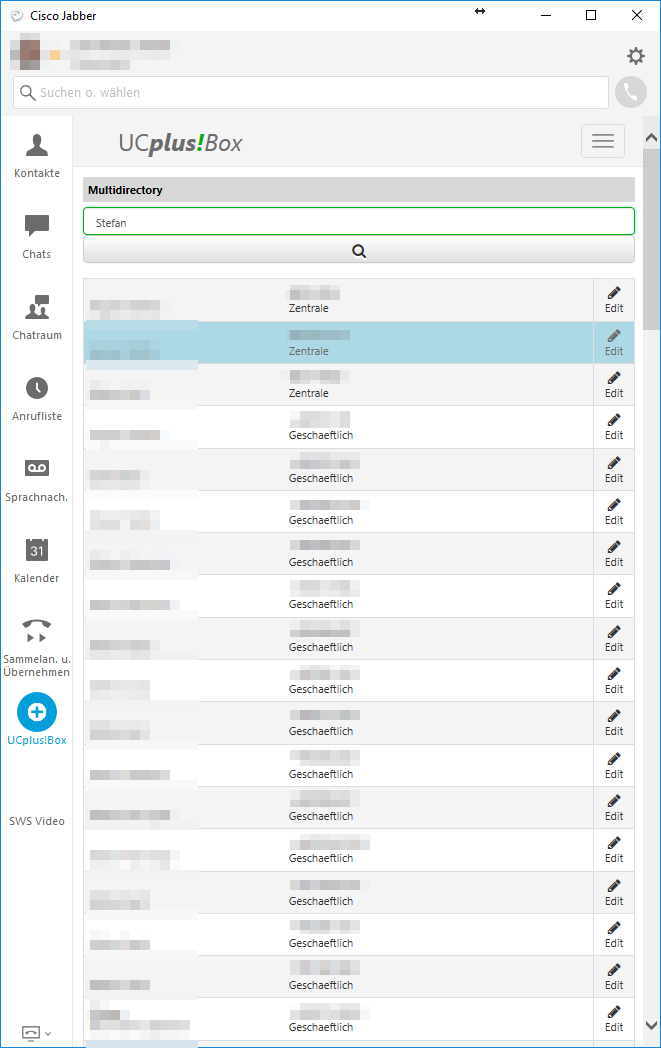Select the topmost Zentrale result row
The height and width of the screenshot is (1048, 661).
point(338,300)
